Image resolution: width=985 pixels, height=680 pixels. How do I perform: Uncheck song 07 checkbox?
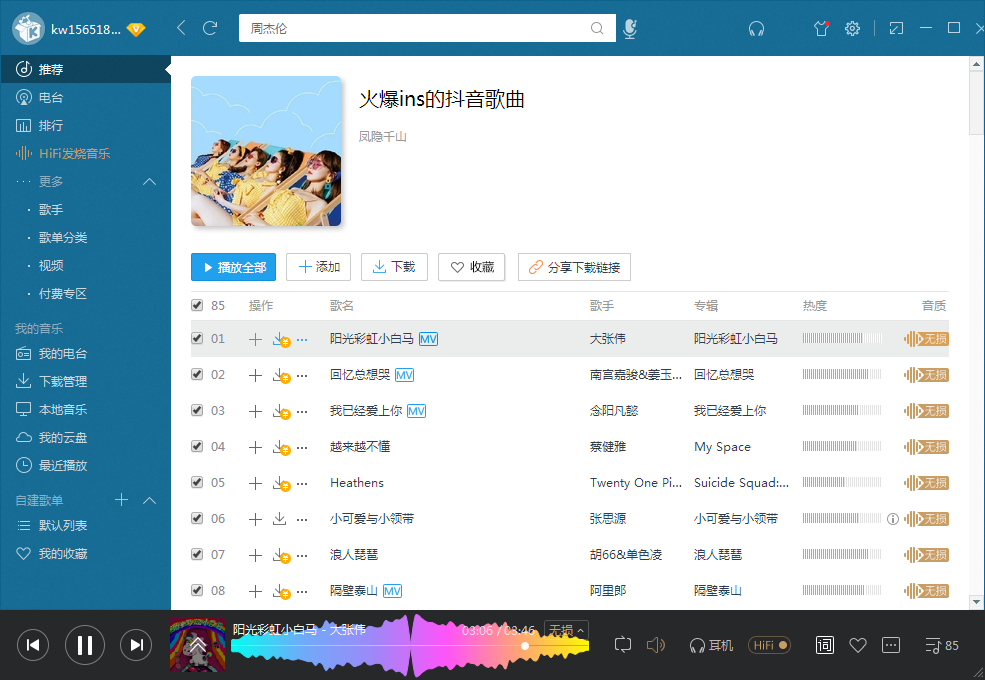tap(197, 554)
